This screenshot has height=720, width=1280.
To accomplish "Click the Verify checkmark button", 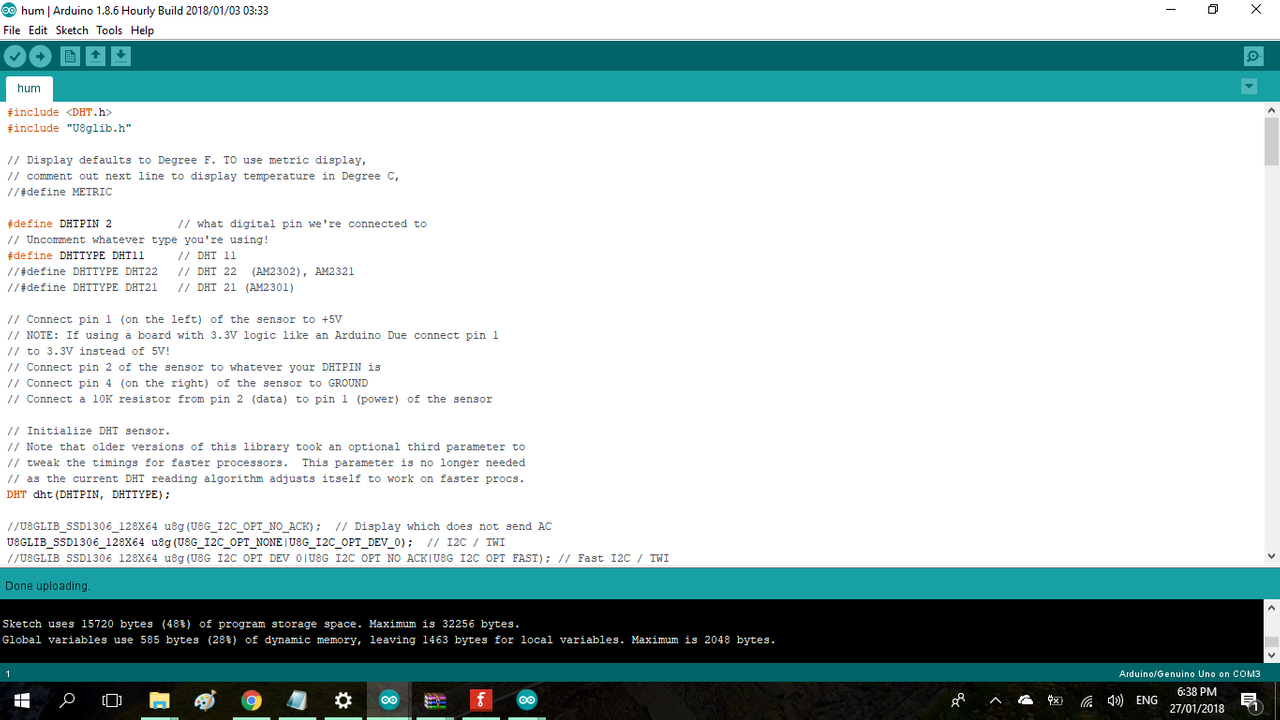I will 15,57.
